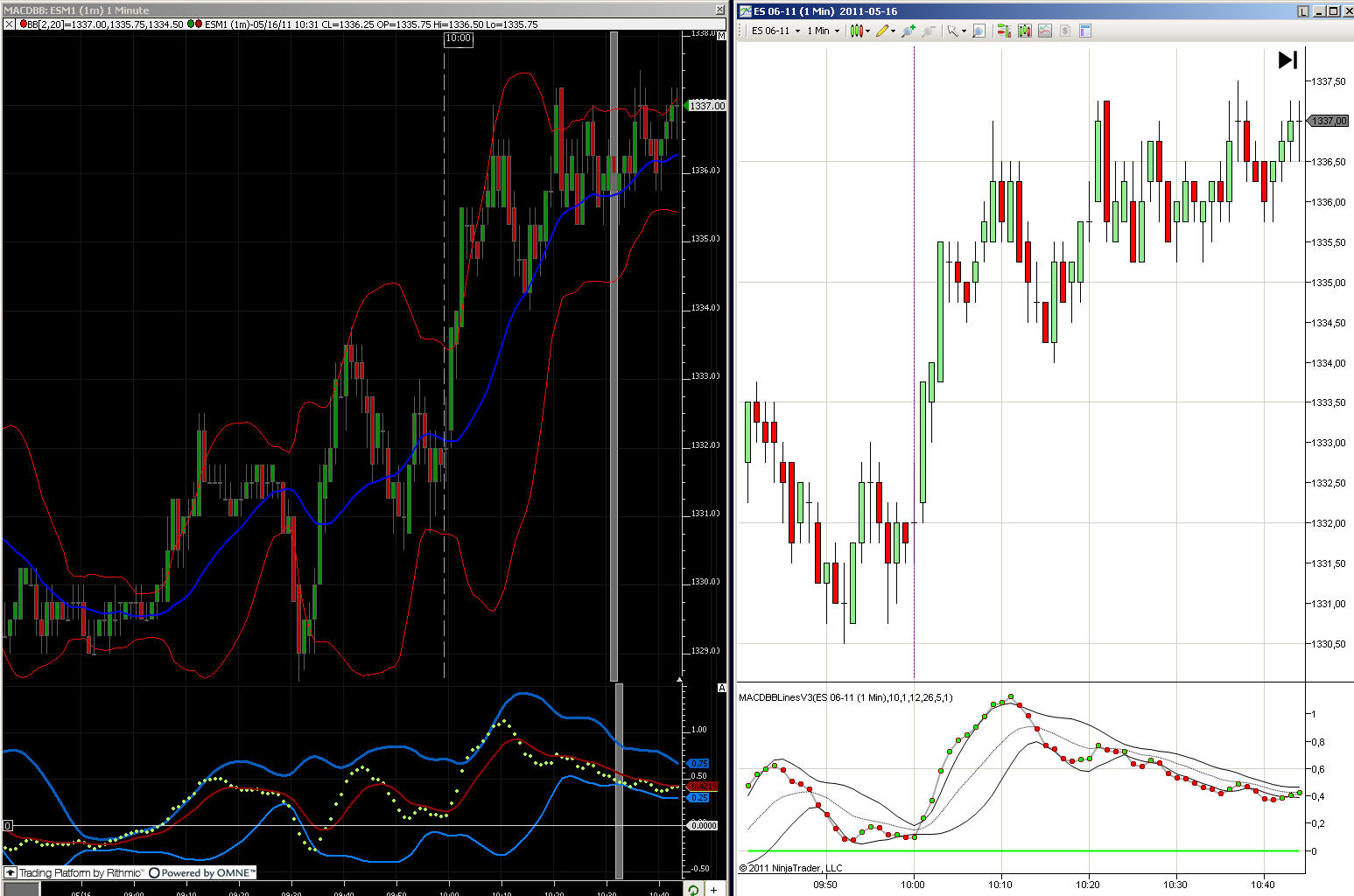
Task: Click the Powered by OMNE circle icon
Action: [154, 872]
